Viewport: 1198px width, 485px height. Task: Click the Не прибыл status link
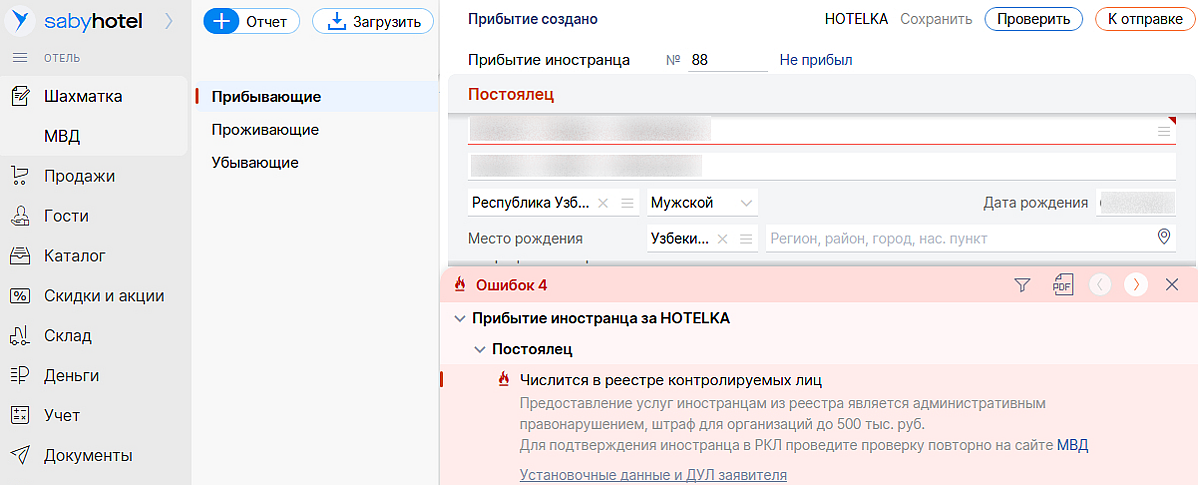[816, 60]
